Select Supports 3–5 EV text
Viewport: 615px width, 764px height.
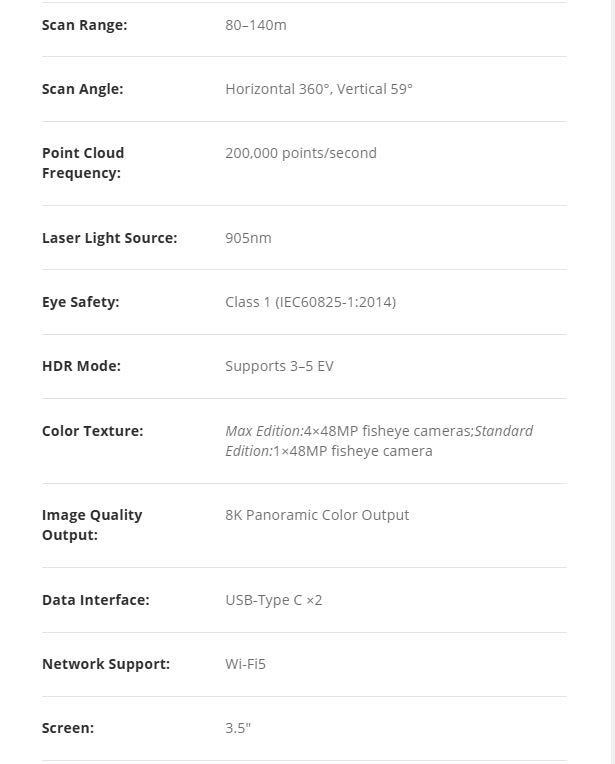click(x=279, y=366)
